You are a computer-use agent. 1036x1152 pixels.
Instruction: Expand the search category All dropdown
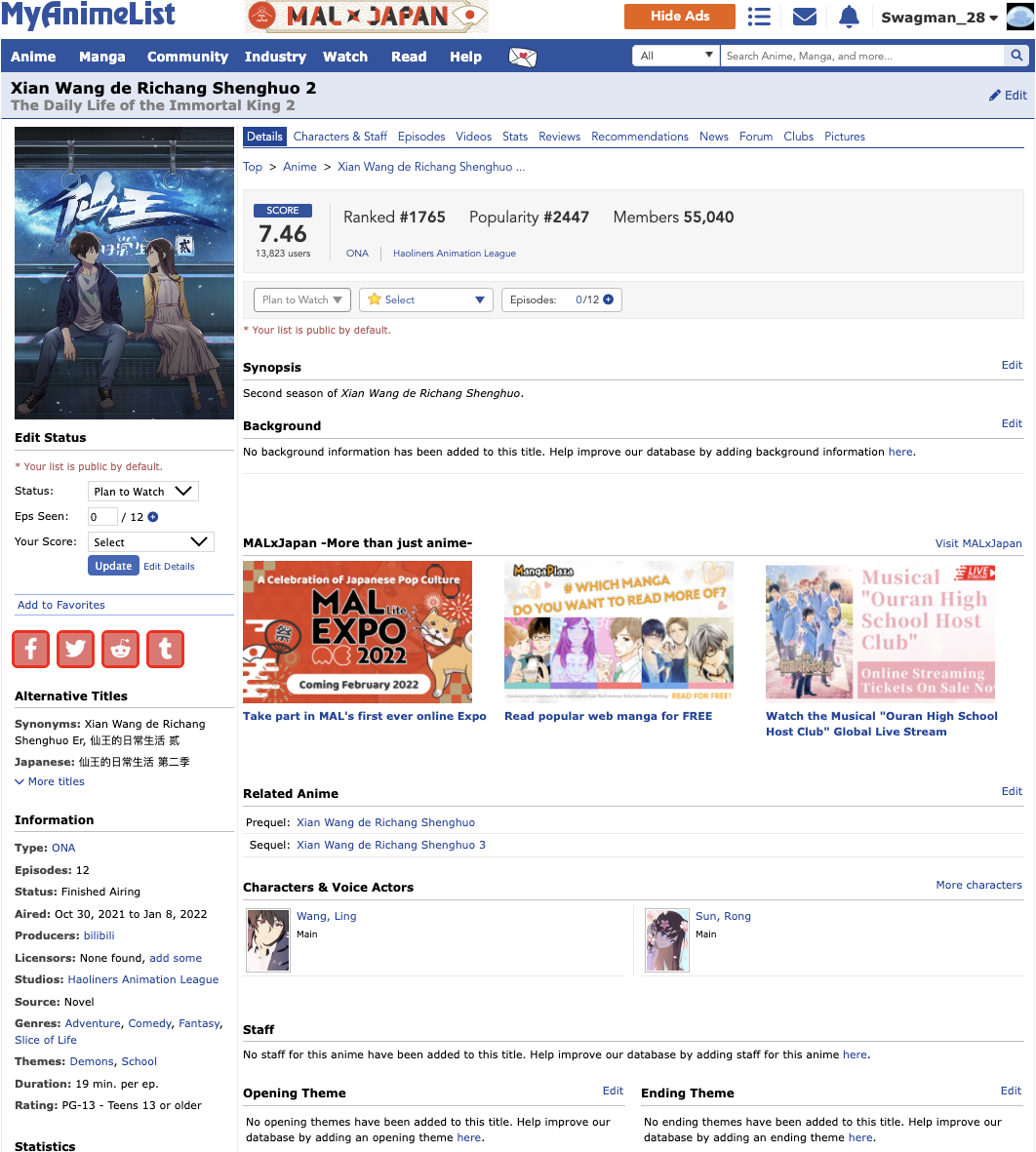coord(676,56)
